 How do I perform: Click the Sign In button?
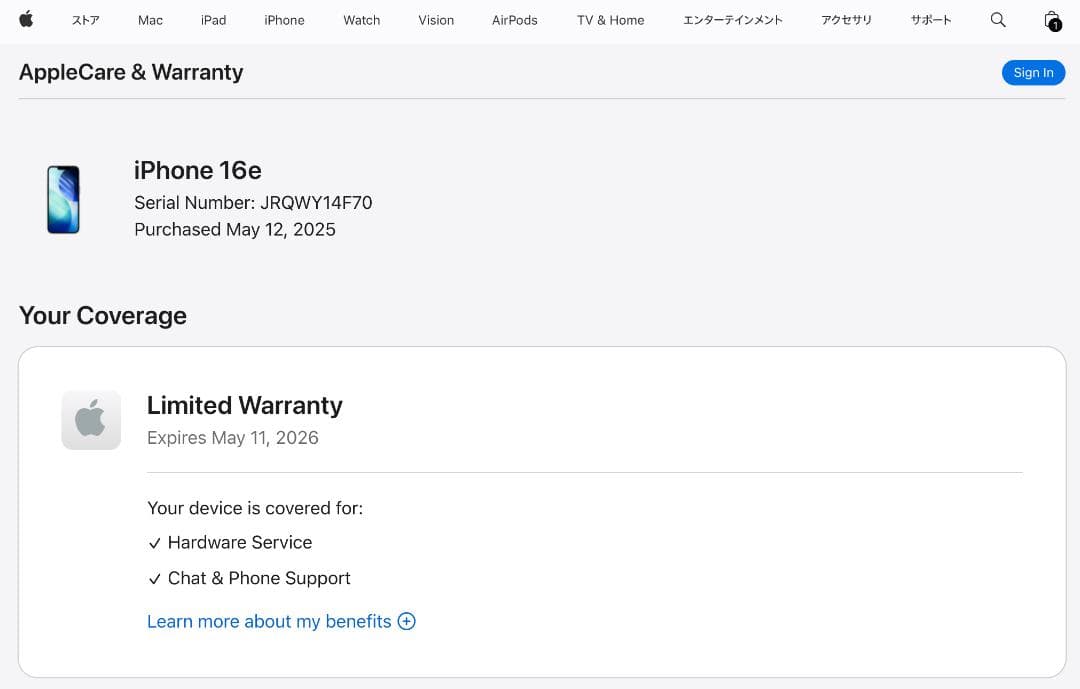pyautogui.click(x=1033, y=72)
